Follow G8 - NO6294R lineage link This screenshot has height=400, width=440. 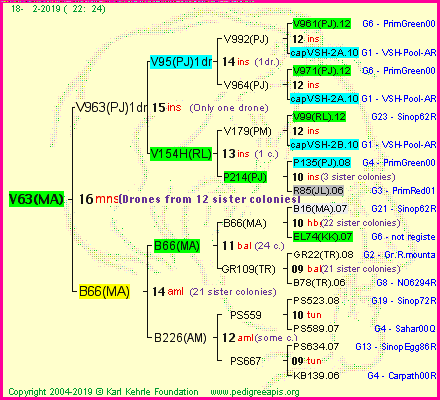[x=406, y=283]
